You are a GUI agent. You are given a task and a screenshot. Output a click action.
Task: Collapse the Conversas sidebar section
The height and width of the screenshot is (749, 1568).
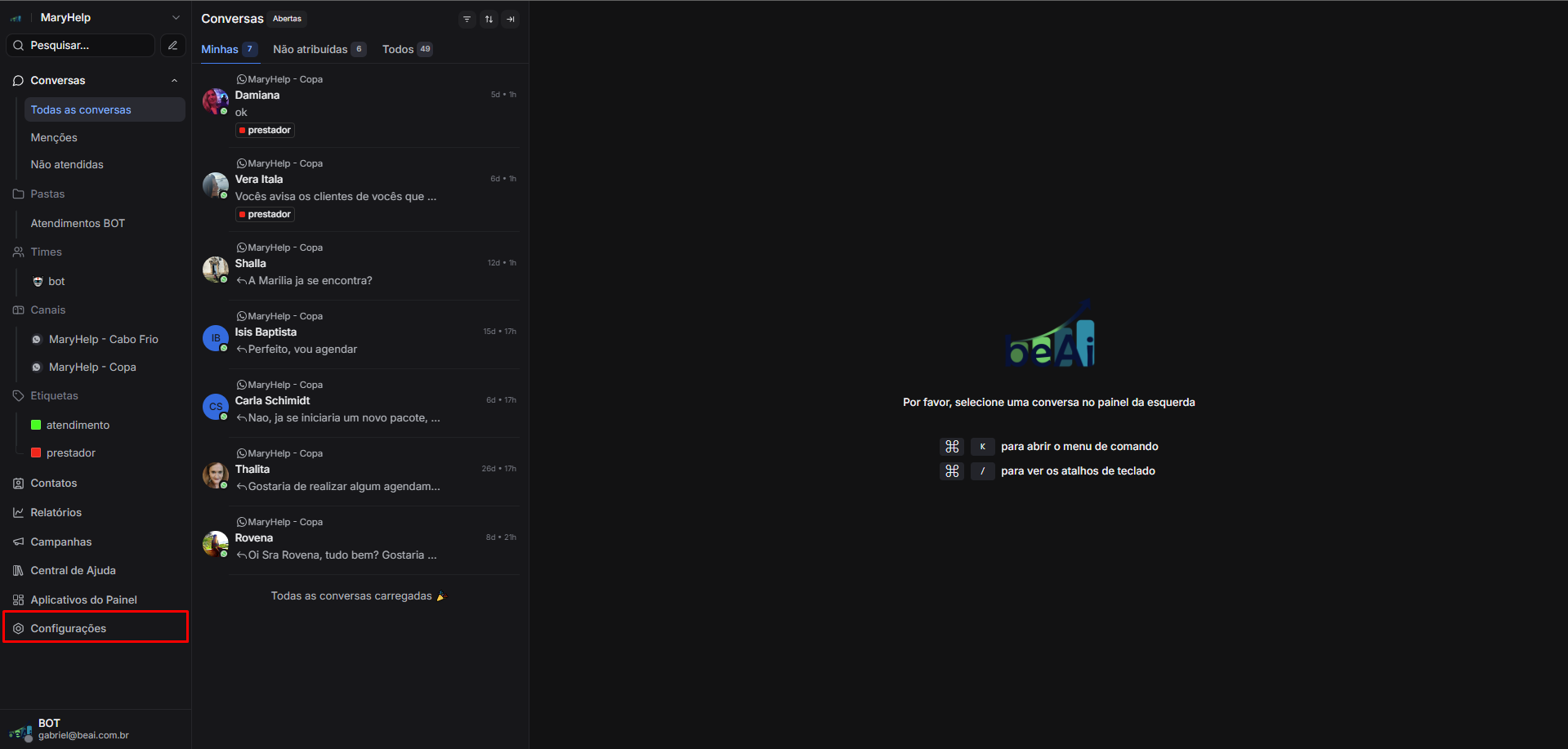174,80
